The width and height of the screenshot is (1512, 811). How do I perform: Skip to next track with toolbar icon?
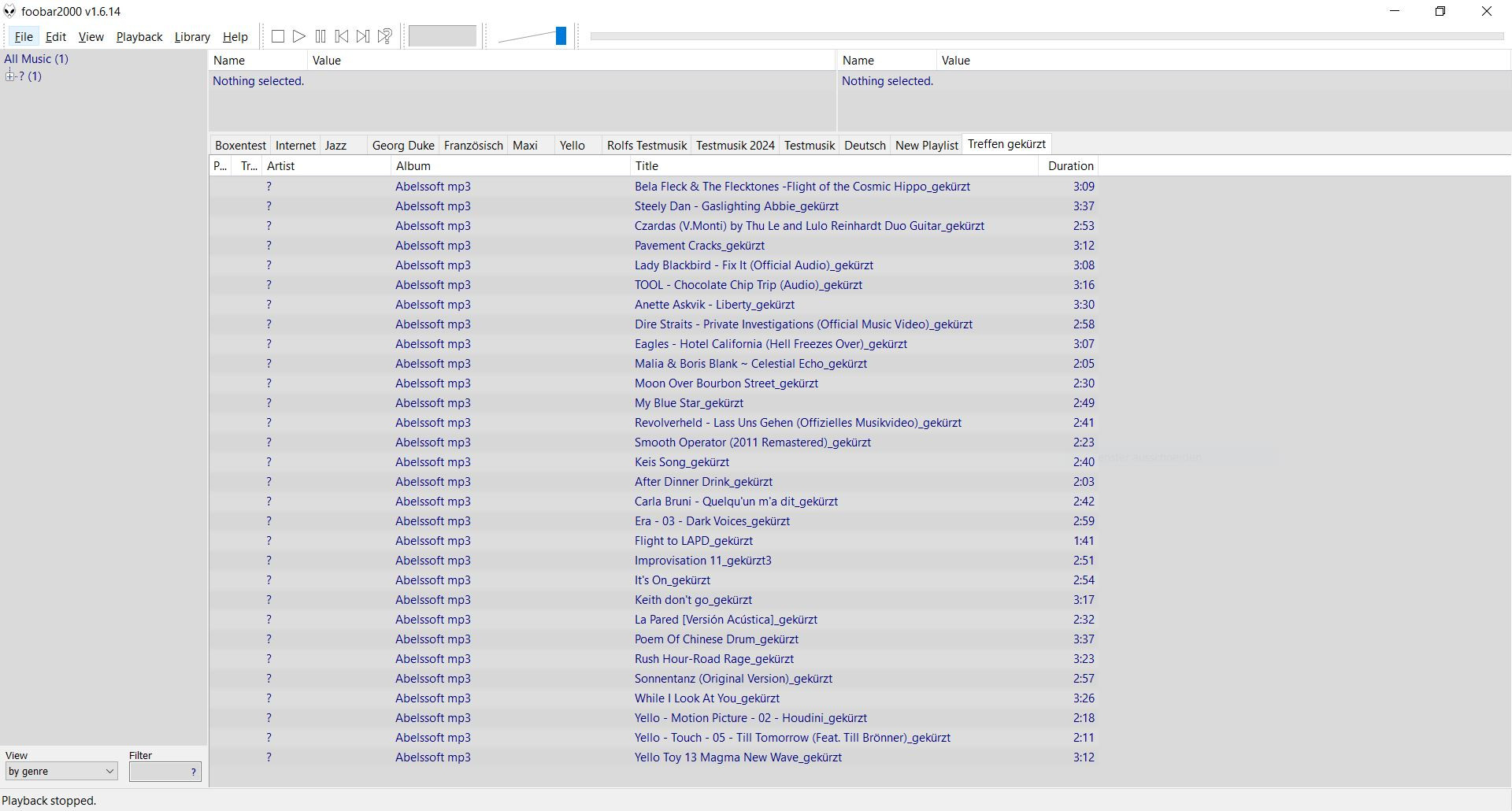click(363, 36)
